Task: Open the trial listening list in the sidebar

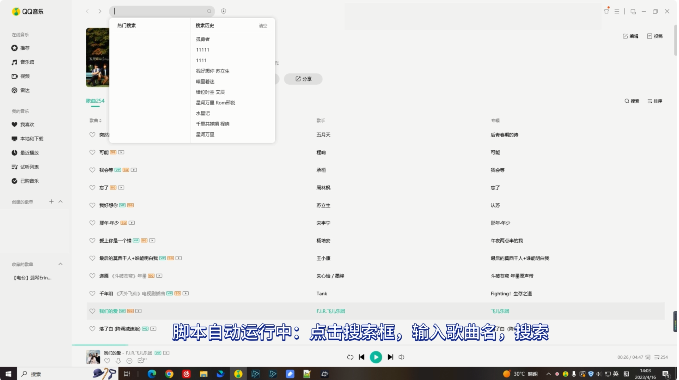Action: coord(25,167)
